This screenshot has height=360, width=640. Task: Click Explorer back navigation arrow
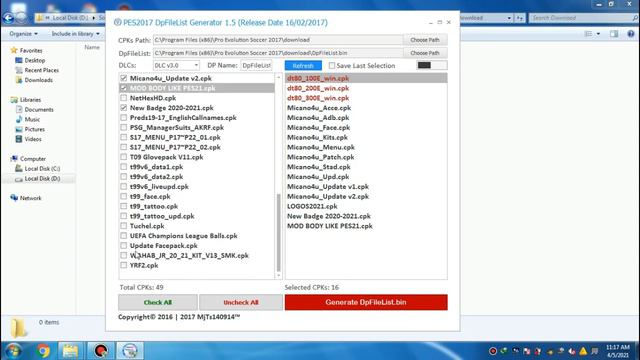[8, 18]
